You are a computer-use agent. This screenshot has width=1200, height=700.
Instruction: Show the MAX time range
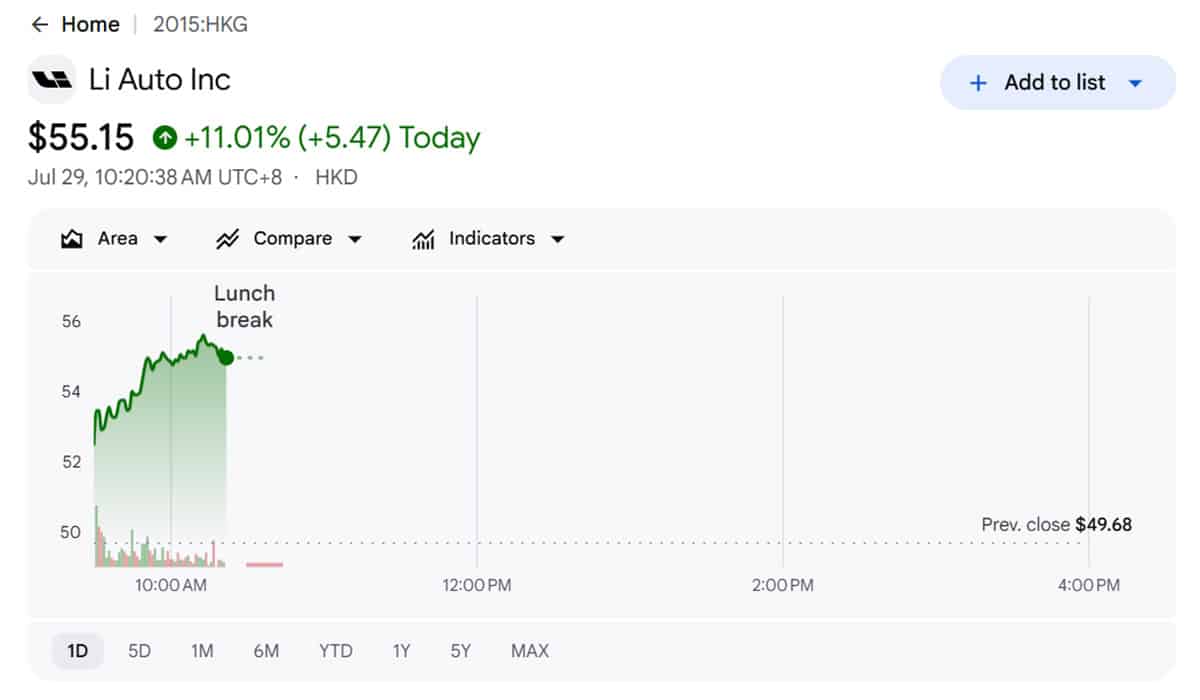[530, 651]
